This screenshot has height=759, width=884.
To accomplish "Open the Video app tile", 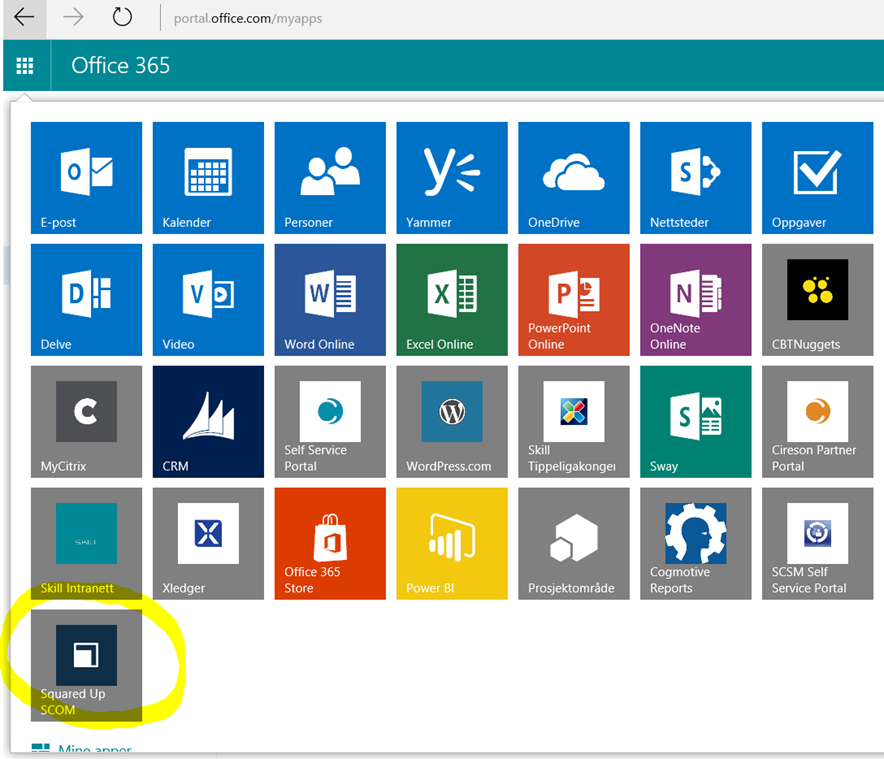I will (208, 299).
